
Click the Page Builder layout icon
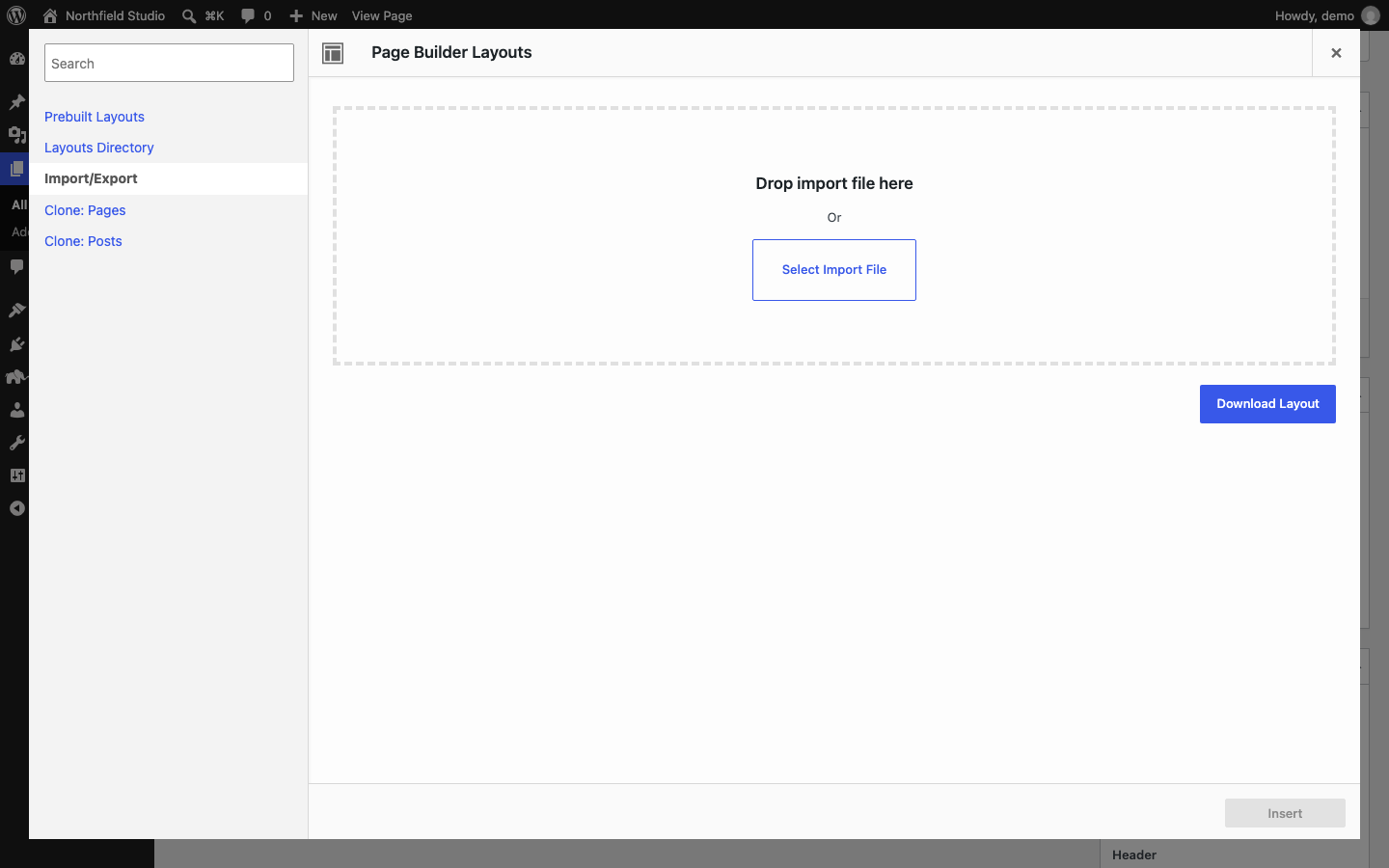333,53
